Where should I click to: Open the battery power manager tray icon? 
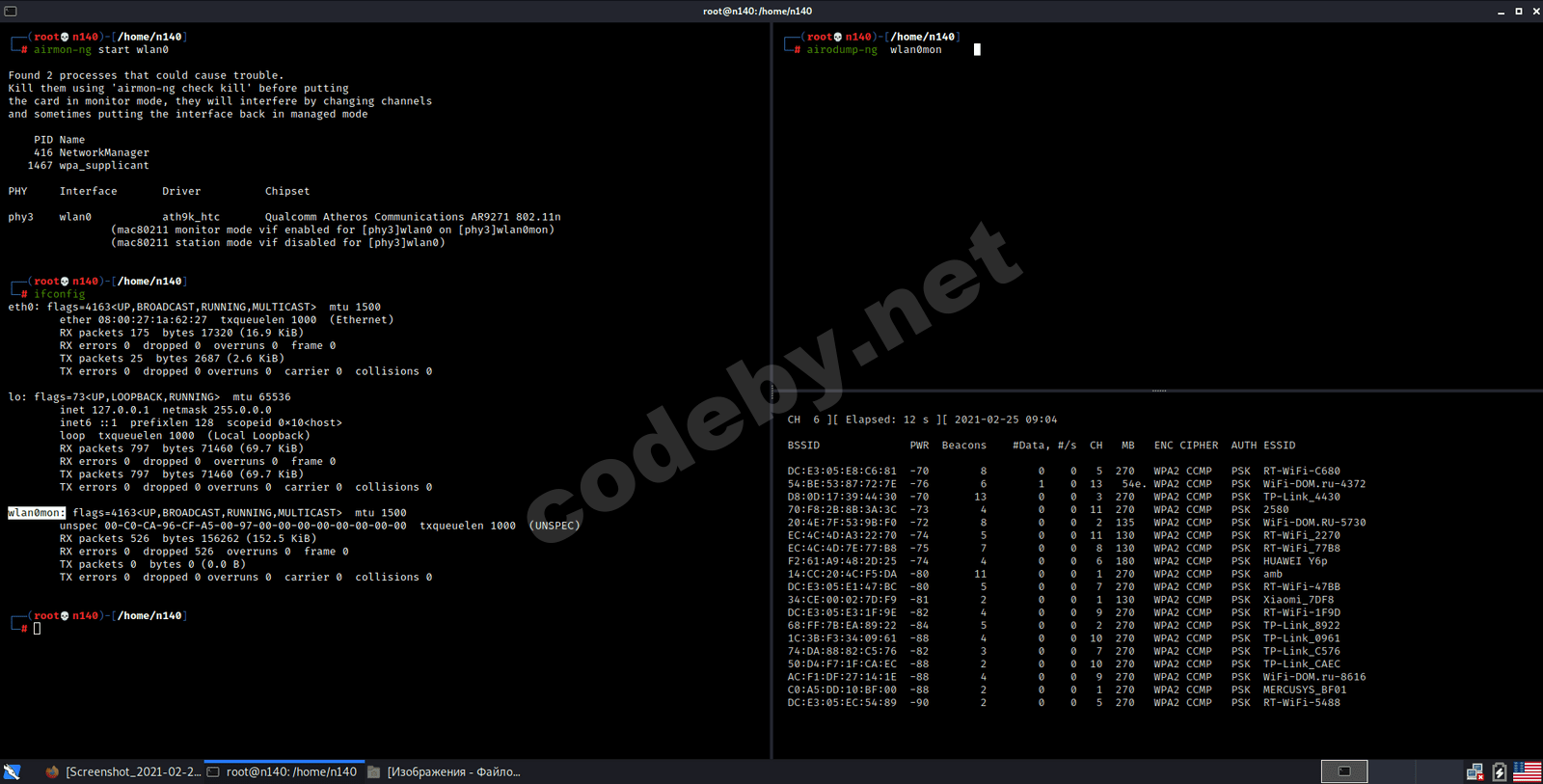pyautogui.click(x=1500, y=771)
